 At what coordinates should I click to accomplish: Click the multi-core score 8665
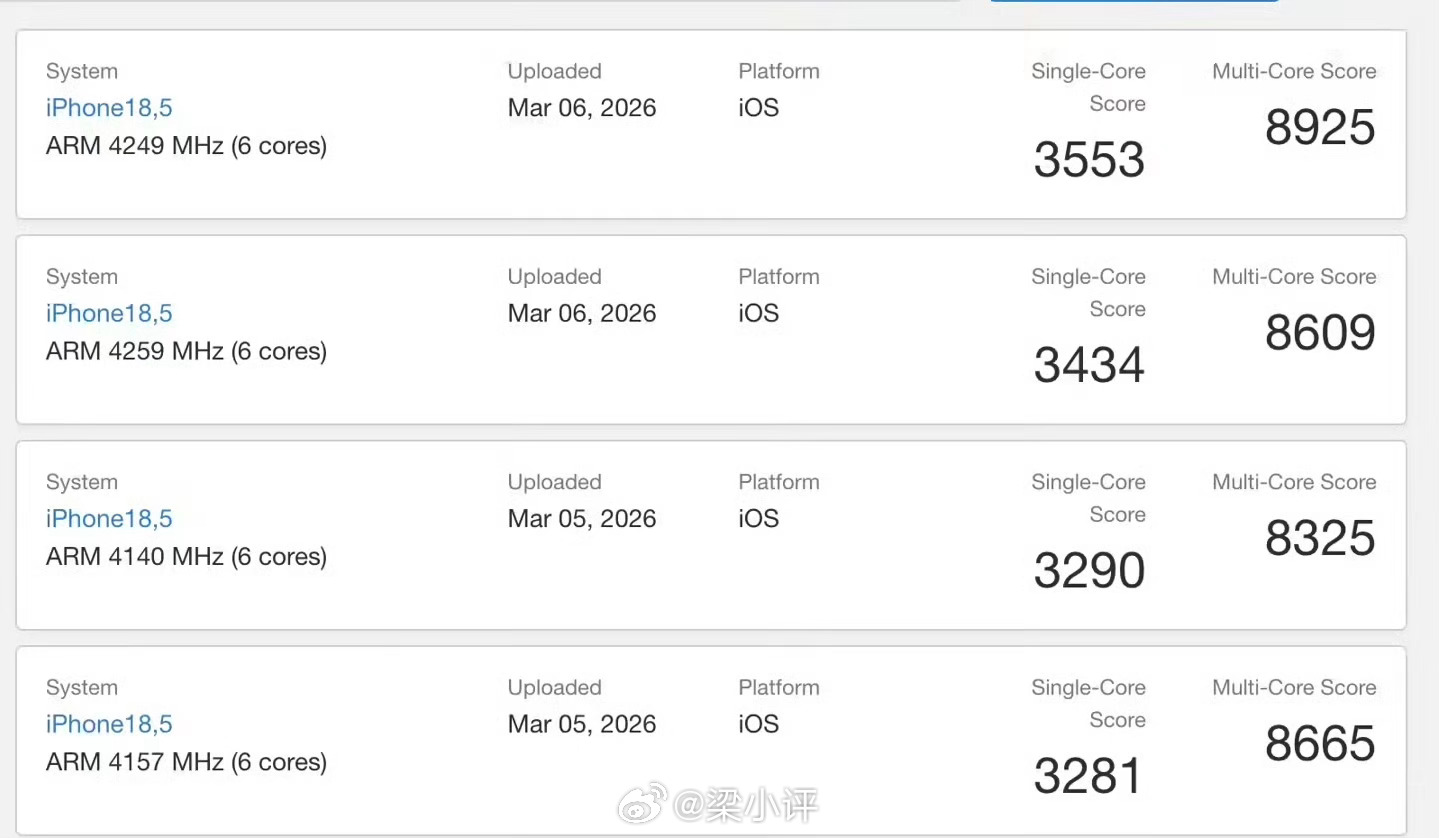1320,744
